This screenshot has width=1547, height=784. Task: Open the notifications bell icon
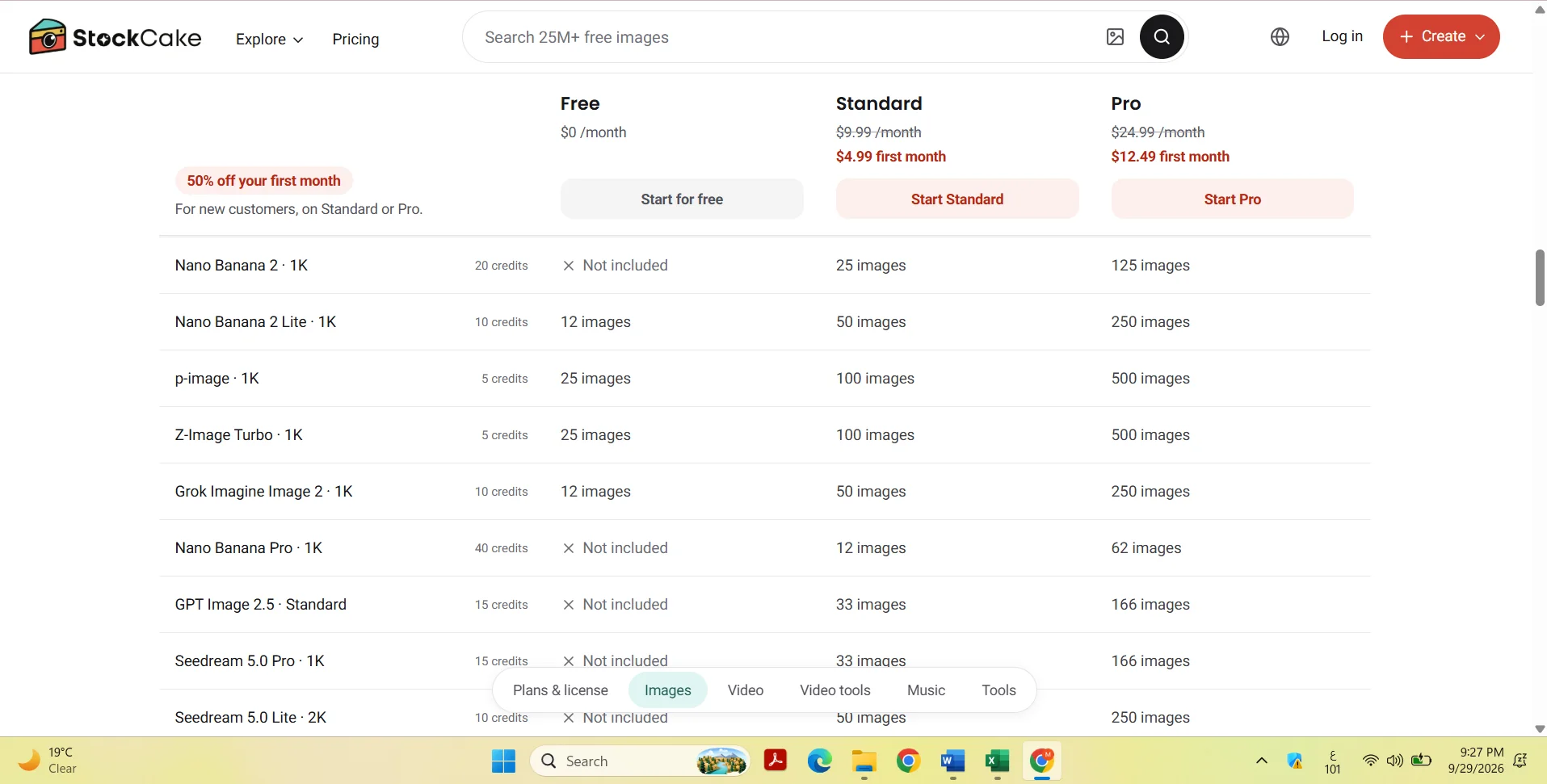[1520, 761]
